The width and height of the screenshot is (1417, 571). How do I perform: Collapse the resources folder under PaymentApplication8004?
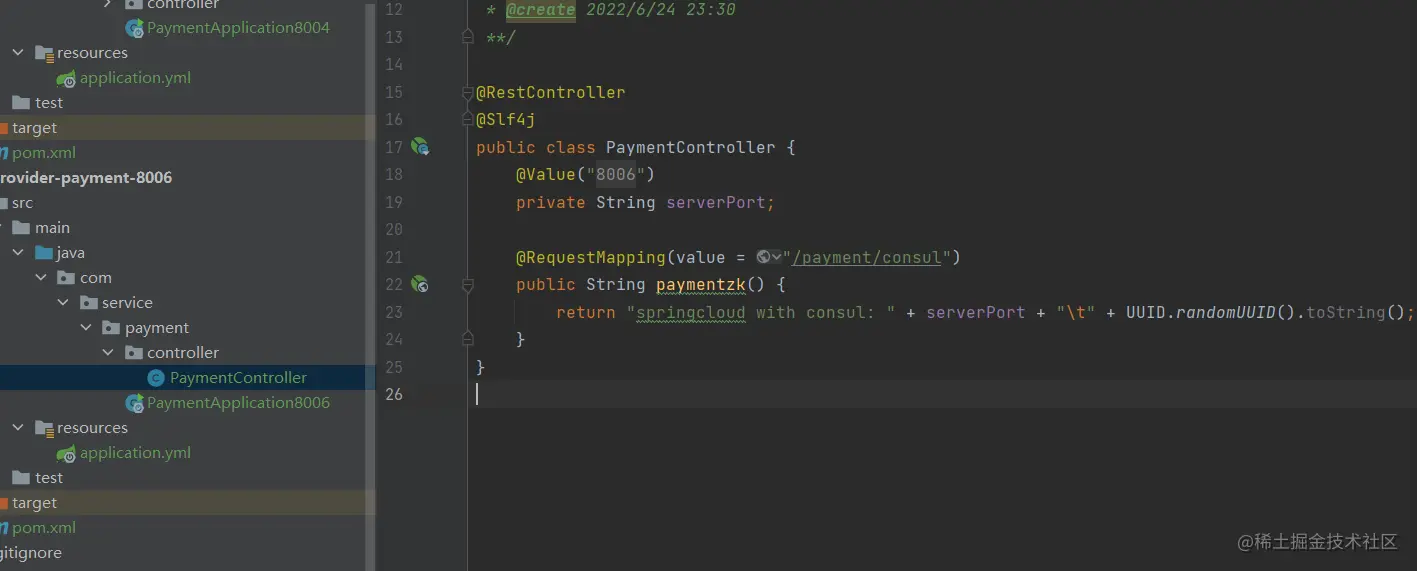point(18,53)
